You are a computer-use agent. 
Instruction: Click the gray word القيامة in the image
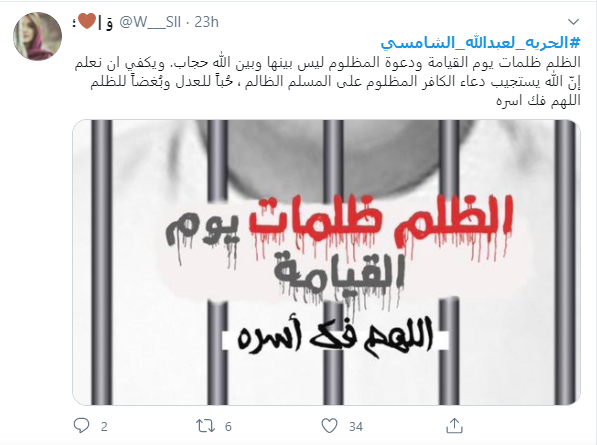(x=338, y=276)
